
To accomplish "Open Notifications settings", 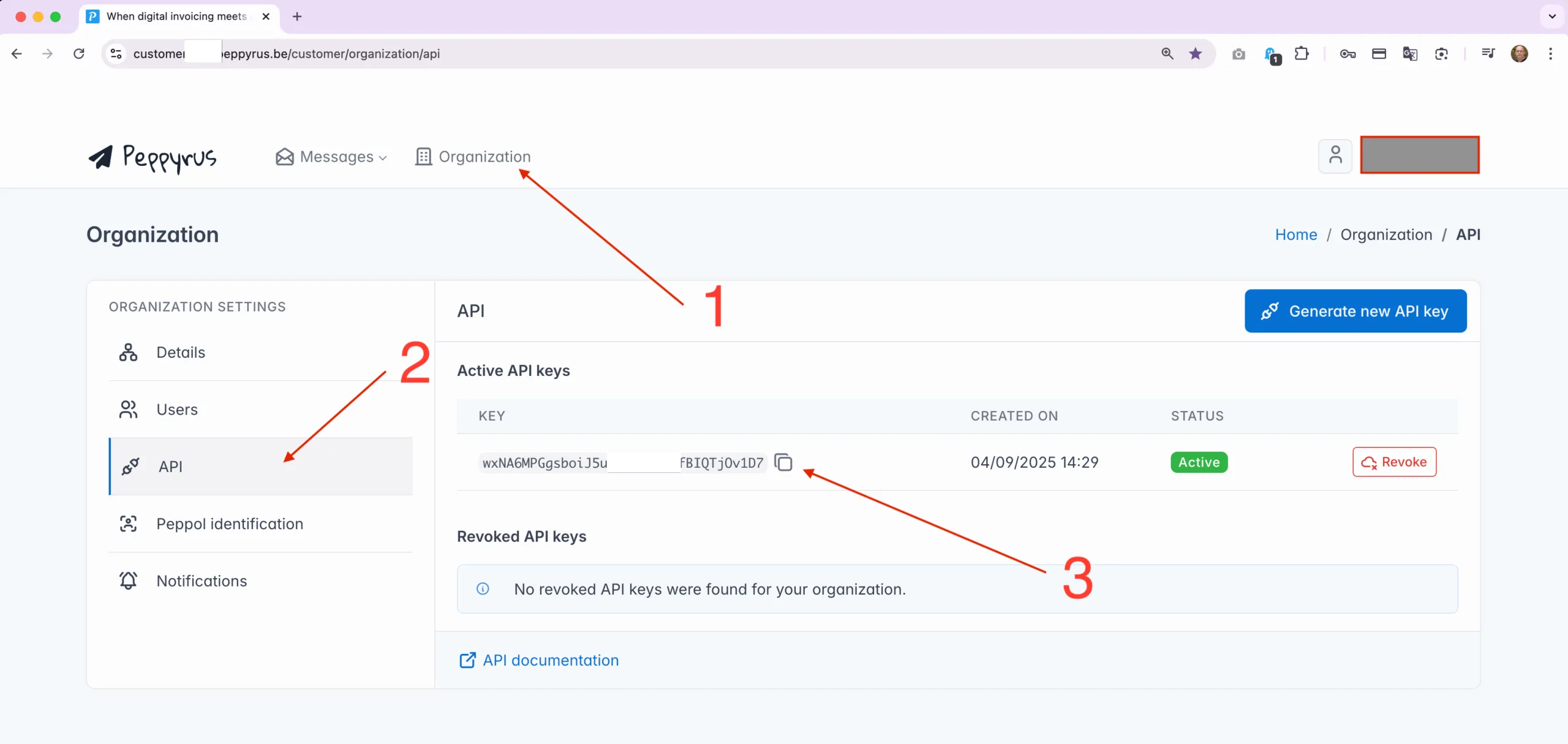I will coord(261,581).
